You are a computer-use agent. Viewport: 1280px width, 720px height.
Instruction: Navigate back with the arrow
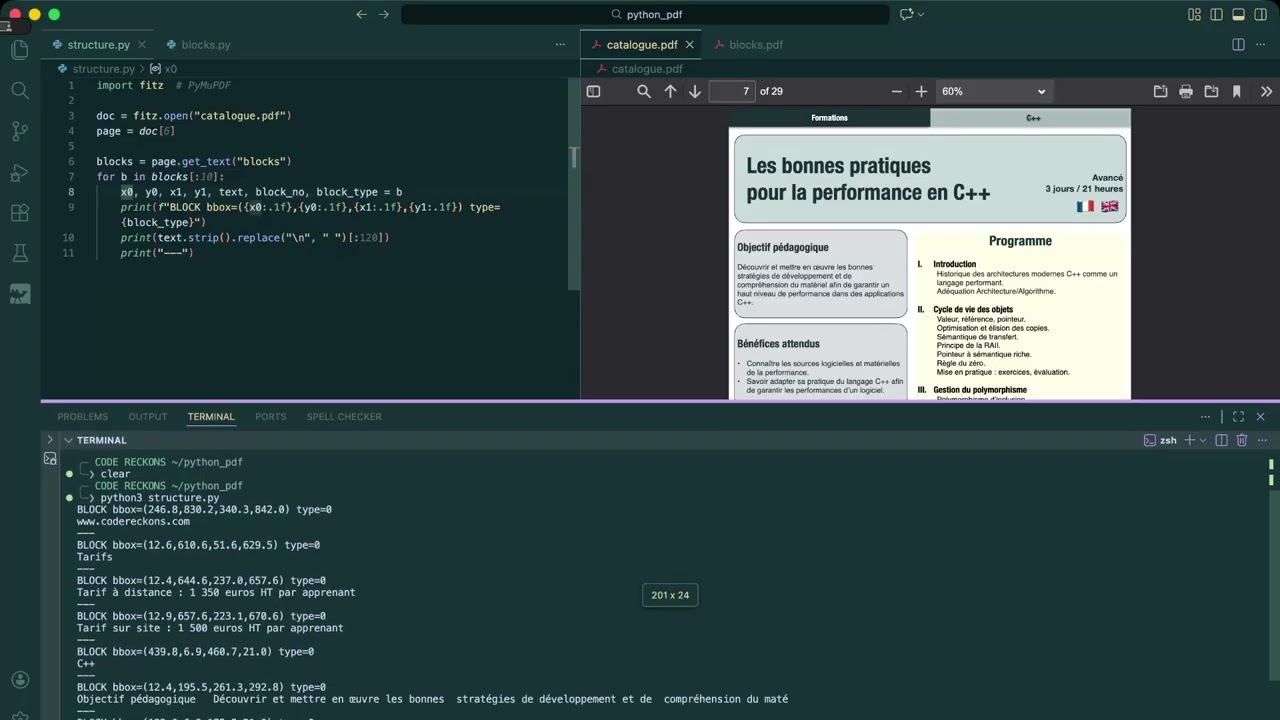coord(361,14)
